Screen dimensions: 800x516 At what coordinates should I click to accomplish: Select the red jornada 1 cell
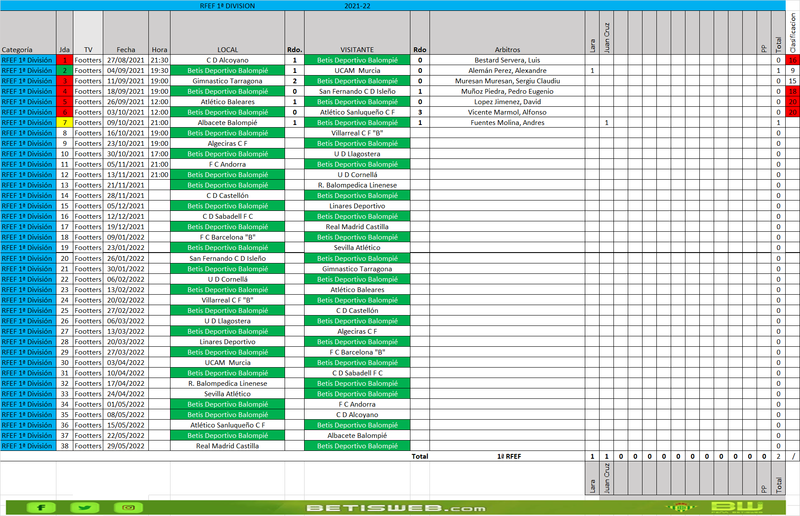tap(64, 60)
